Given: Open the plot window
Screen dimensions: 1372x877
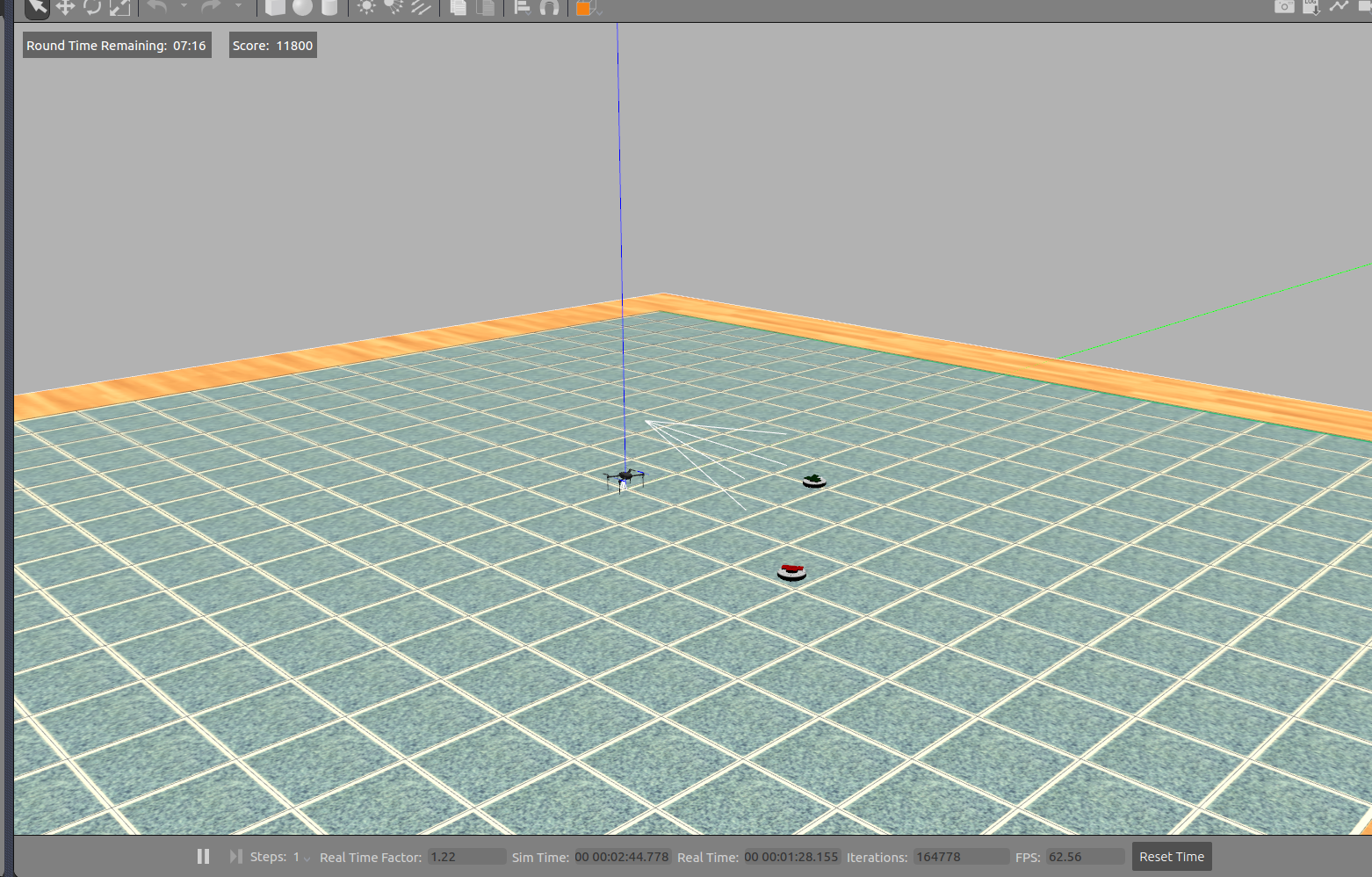Looking at the screenshot, I should click(x=1339, y=6).
